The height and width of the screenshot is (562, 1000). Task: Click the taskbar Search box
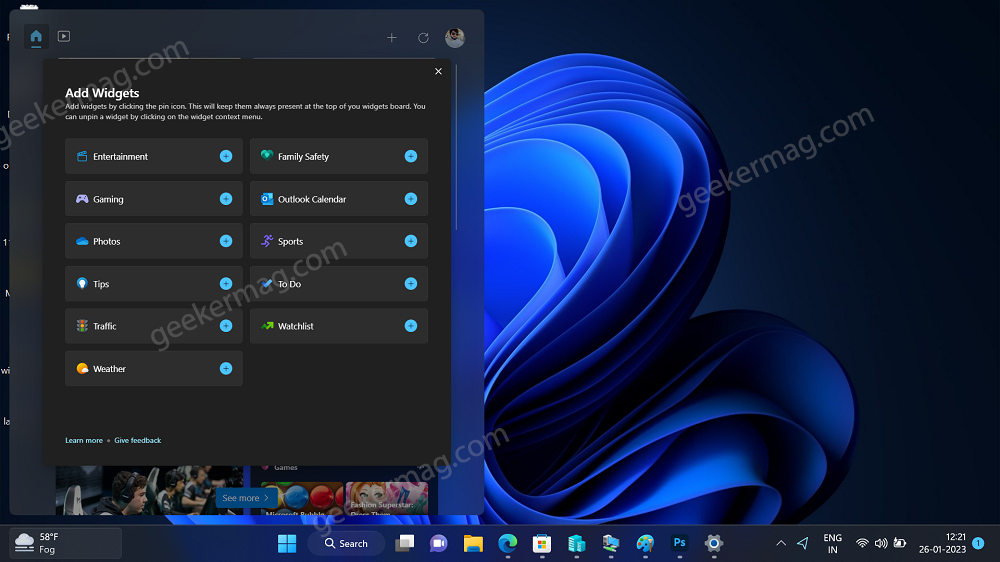[346, 544]
